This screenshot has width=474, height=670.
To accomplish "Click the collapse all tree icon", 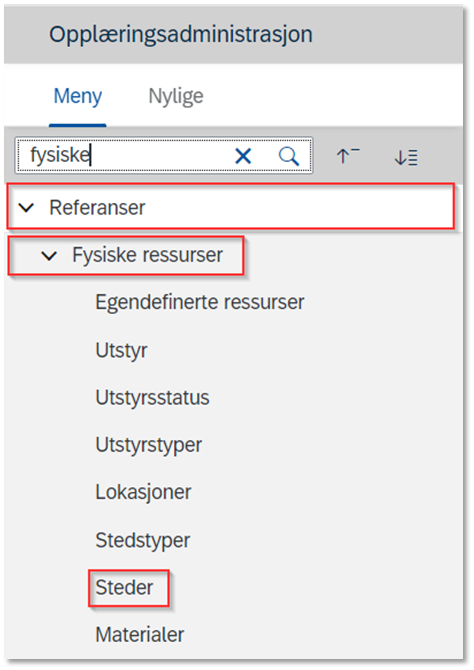I will pos(347,156).
